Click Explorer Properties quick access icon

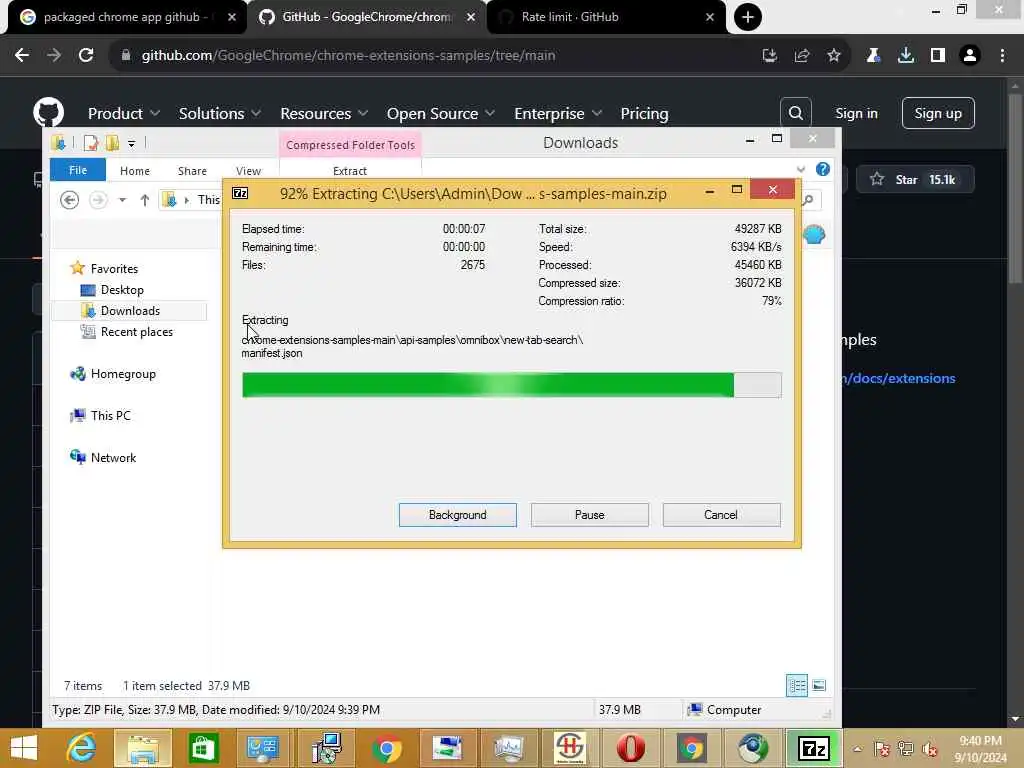coord(91,142)
